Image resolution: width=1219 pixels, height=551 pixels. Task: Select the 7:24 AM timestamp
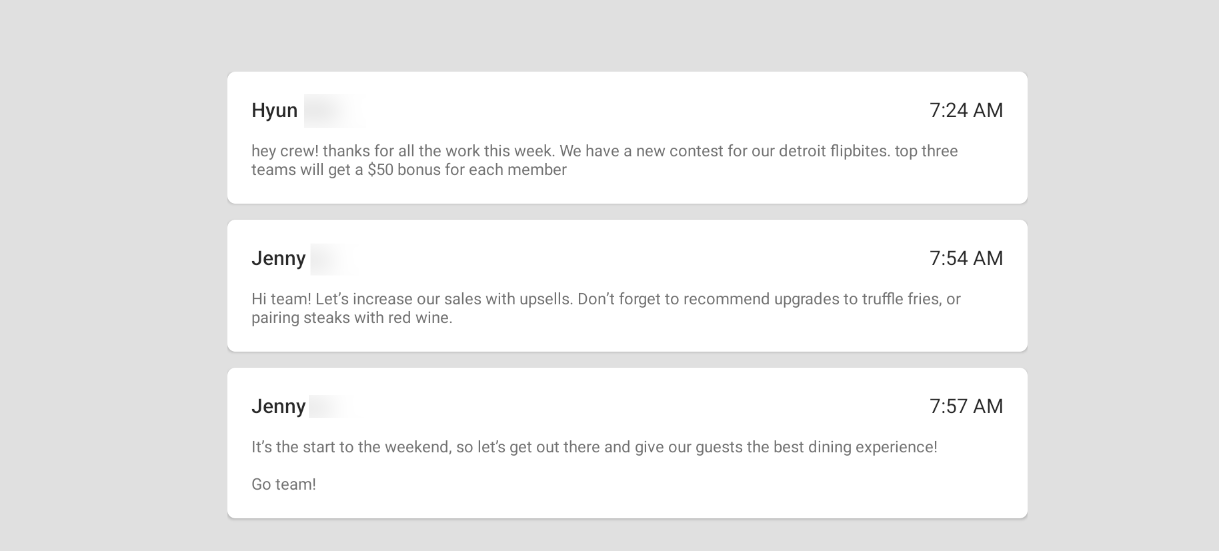(965, 111)
